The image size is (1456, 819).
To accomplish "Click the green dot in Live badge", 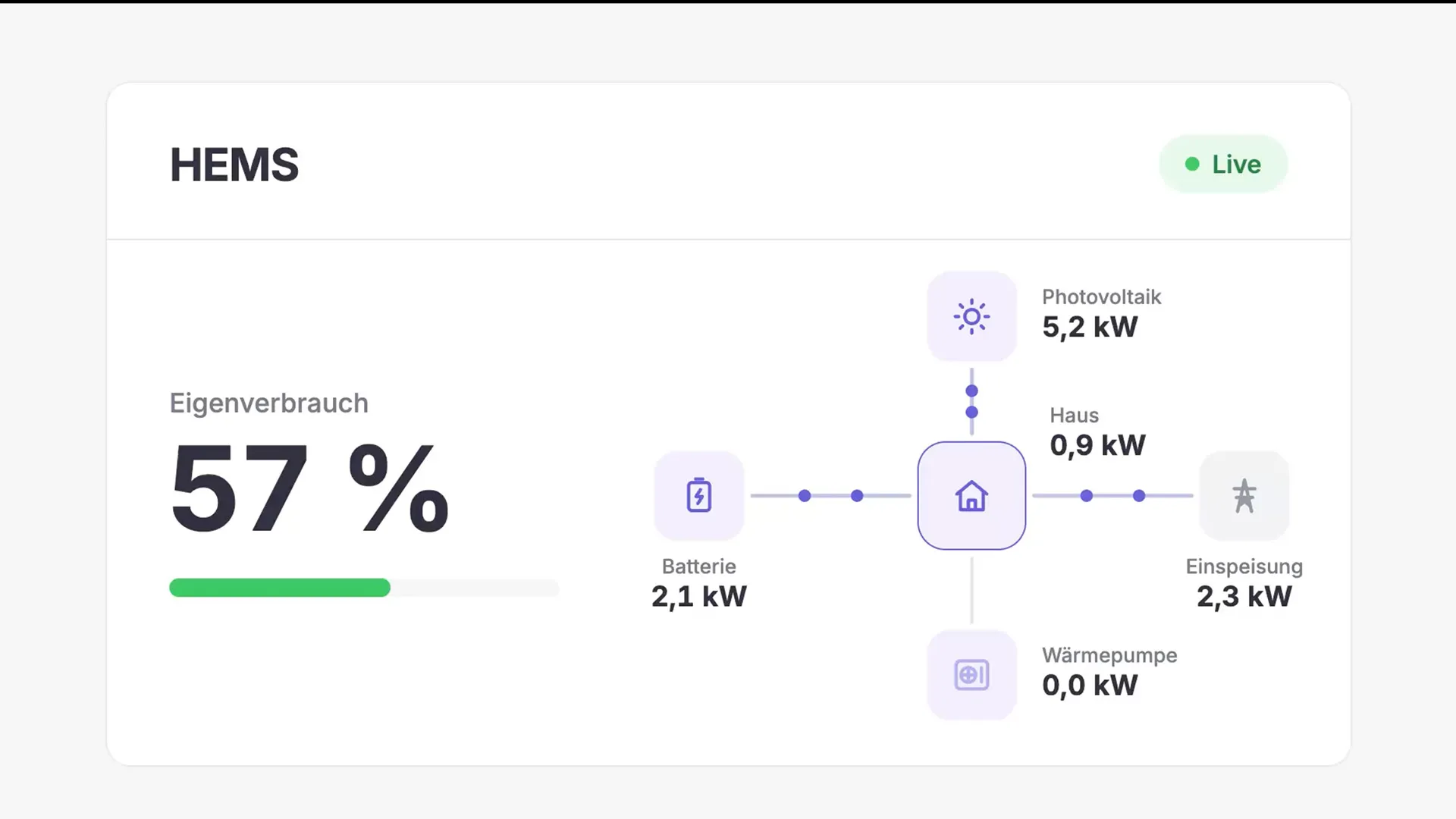I will tap(1192, 164).
